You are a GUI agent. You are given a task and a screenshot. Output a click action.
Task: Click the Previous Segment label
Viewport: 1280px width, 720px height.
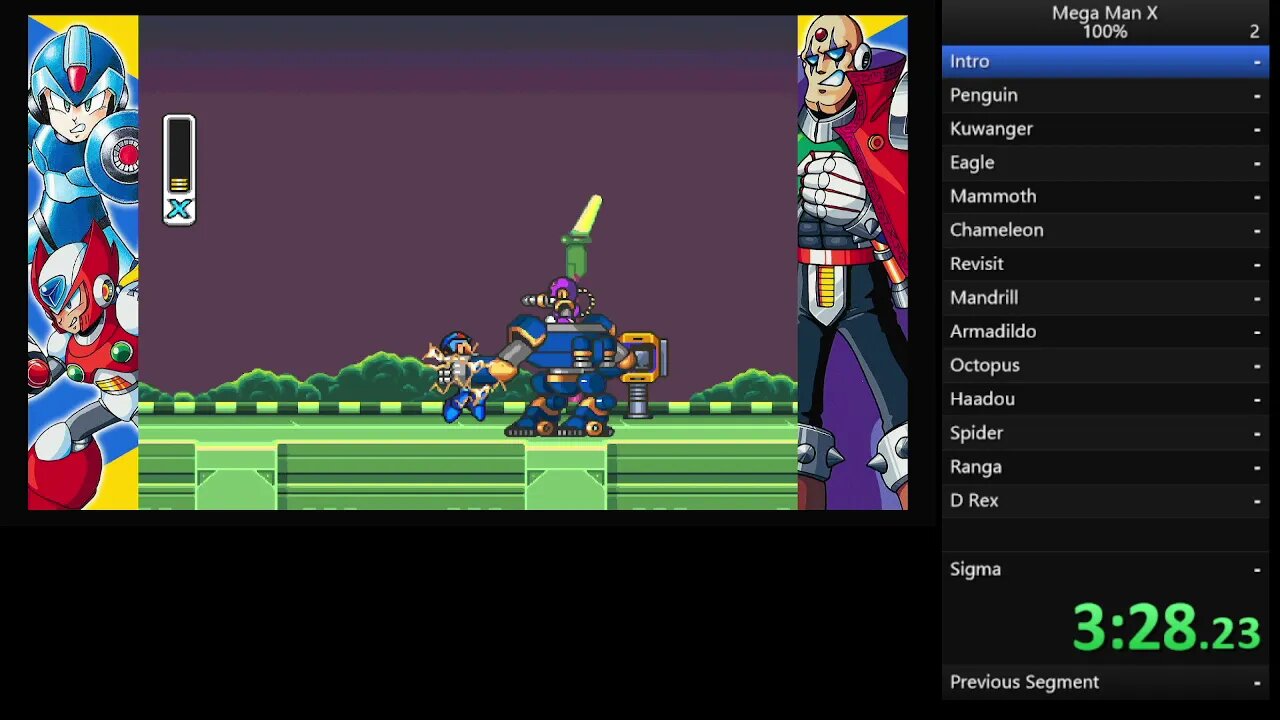click(1024, 682)
